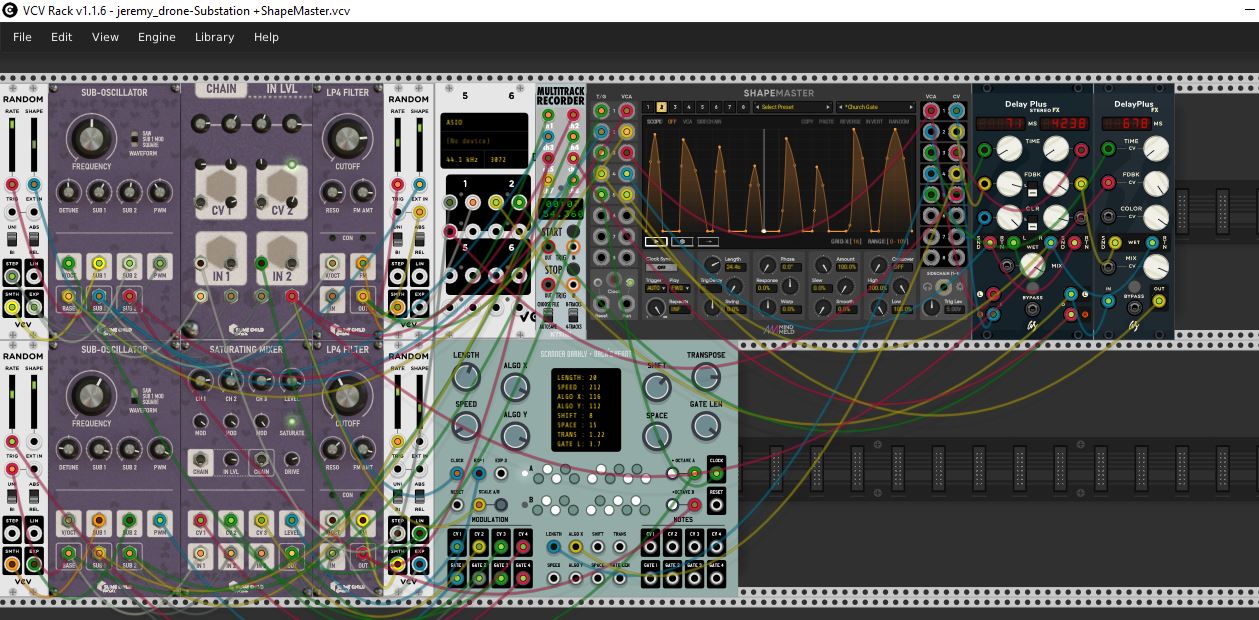Open the Library menu

click(x=214, y=37)
